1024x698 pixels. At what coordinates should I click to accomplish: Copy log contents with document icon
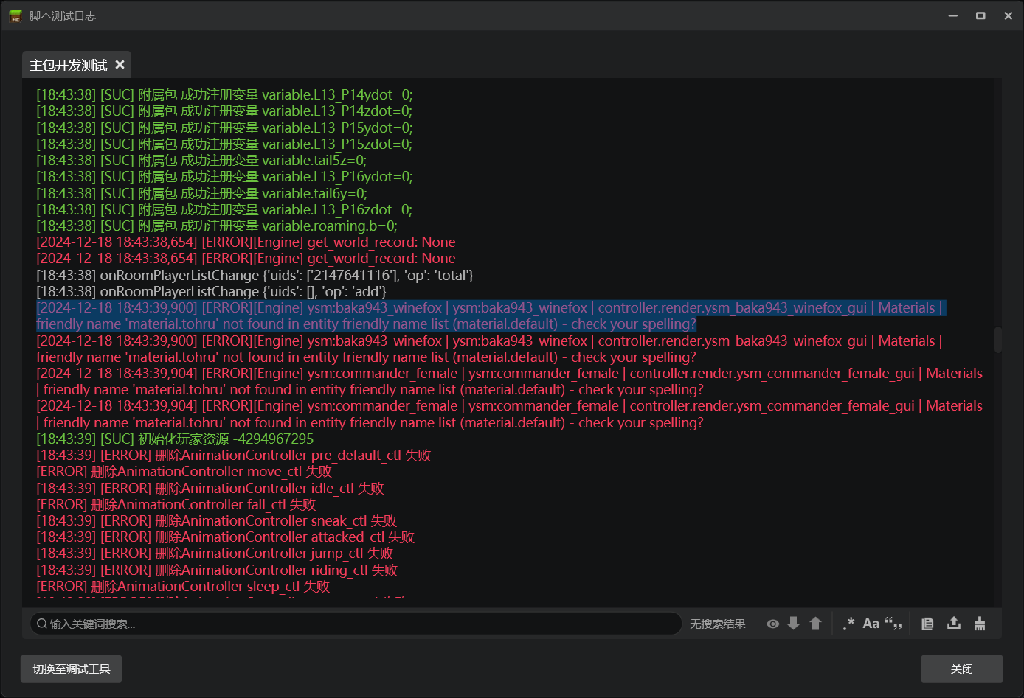point(927,624)
